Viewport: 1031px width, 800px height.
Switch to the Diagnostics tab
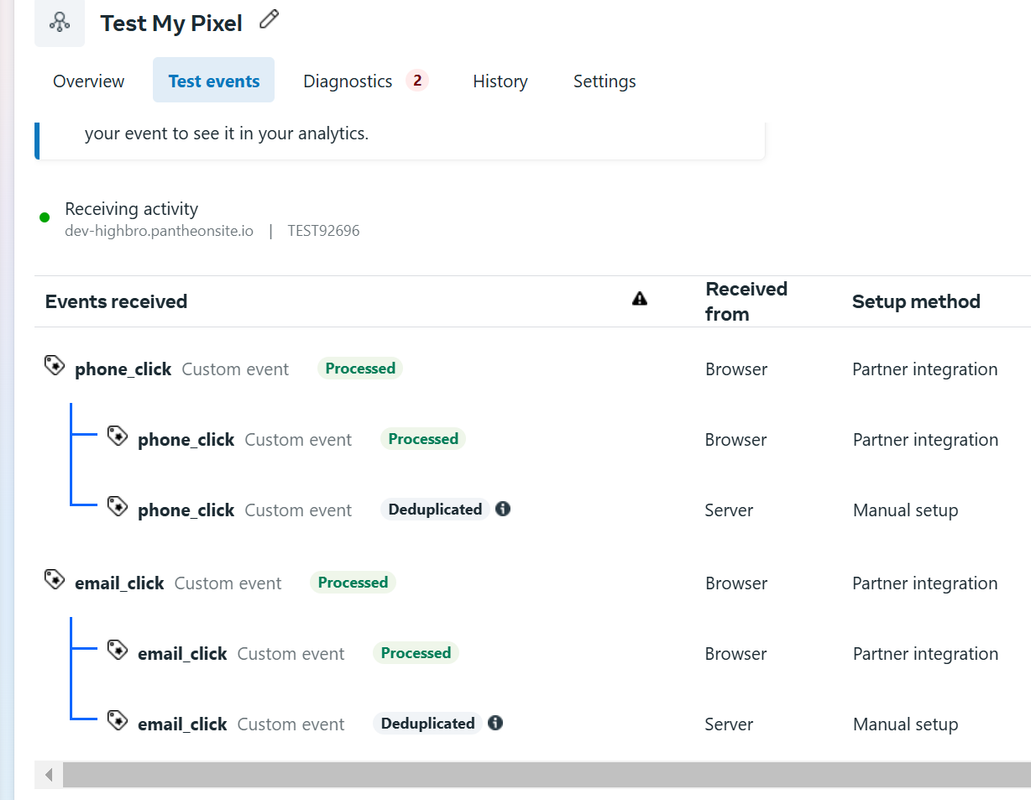click(x=348, y=81)
